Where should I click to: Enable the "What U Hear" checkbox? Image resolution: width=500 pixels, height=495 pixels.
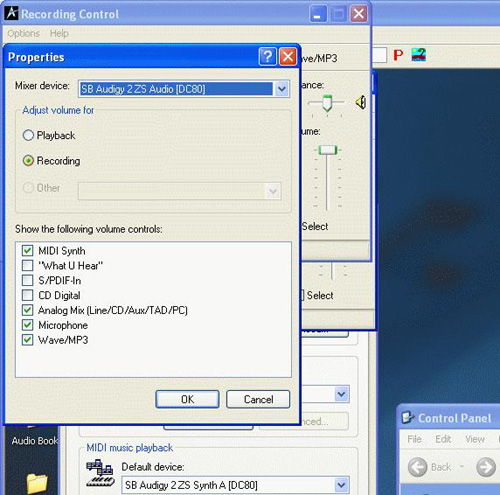tap(27, 266)
